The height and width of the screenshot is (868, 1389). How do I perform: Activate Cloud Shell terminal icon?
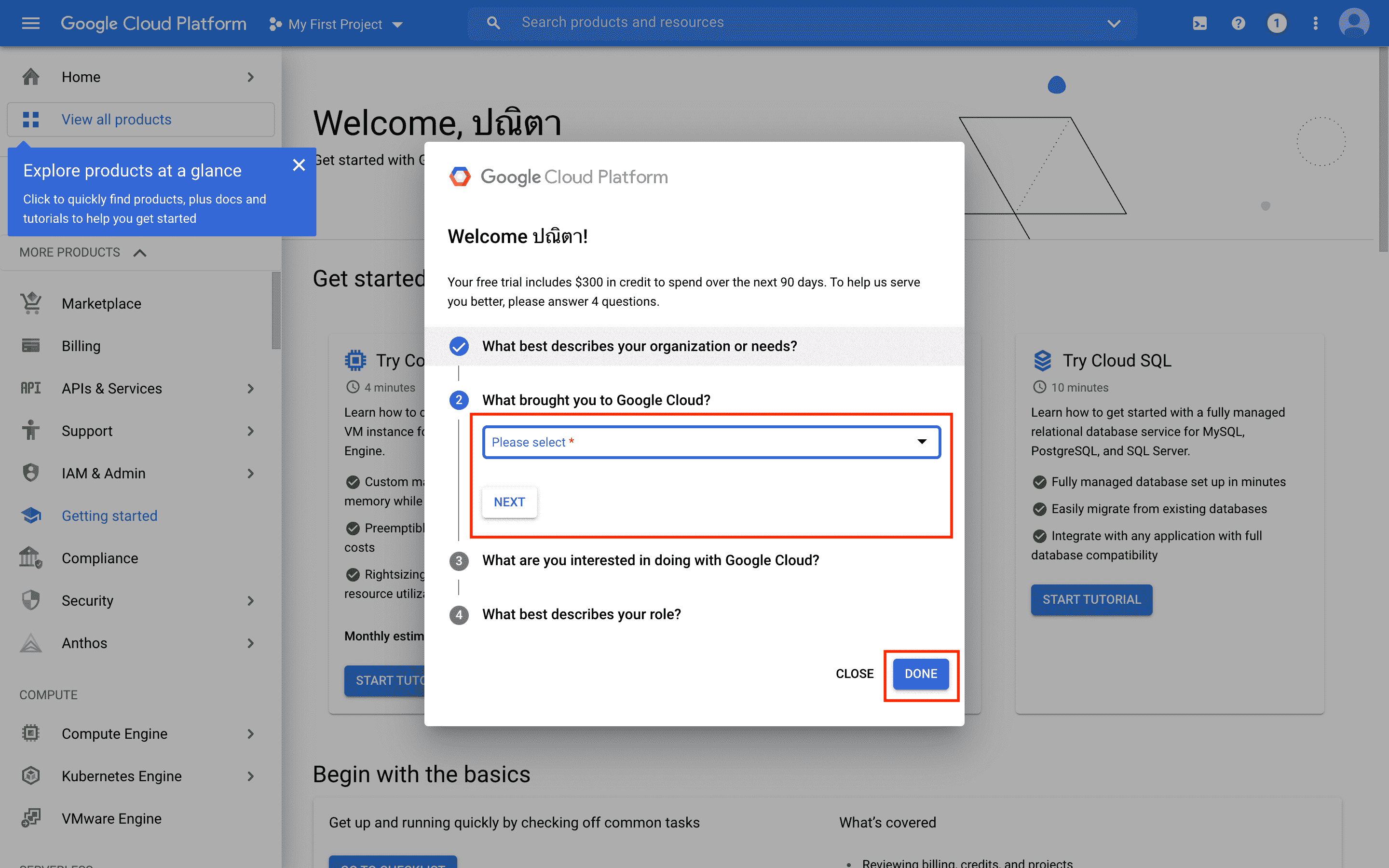(1199, 24)
